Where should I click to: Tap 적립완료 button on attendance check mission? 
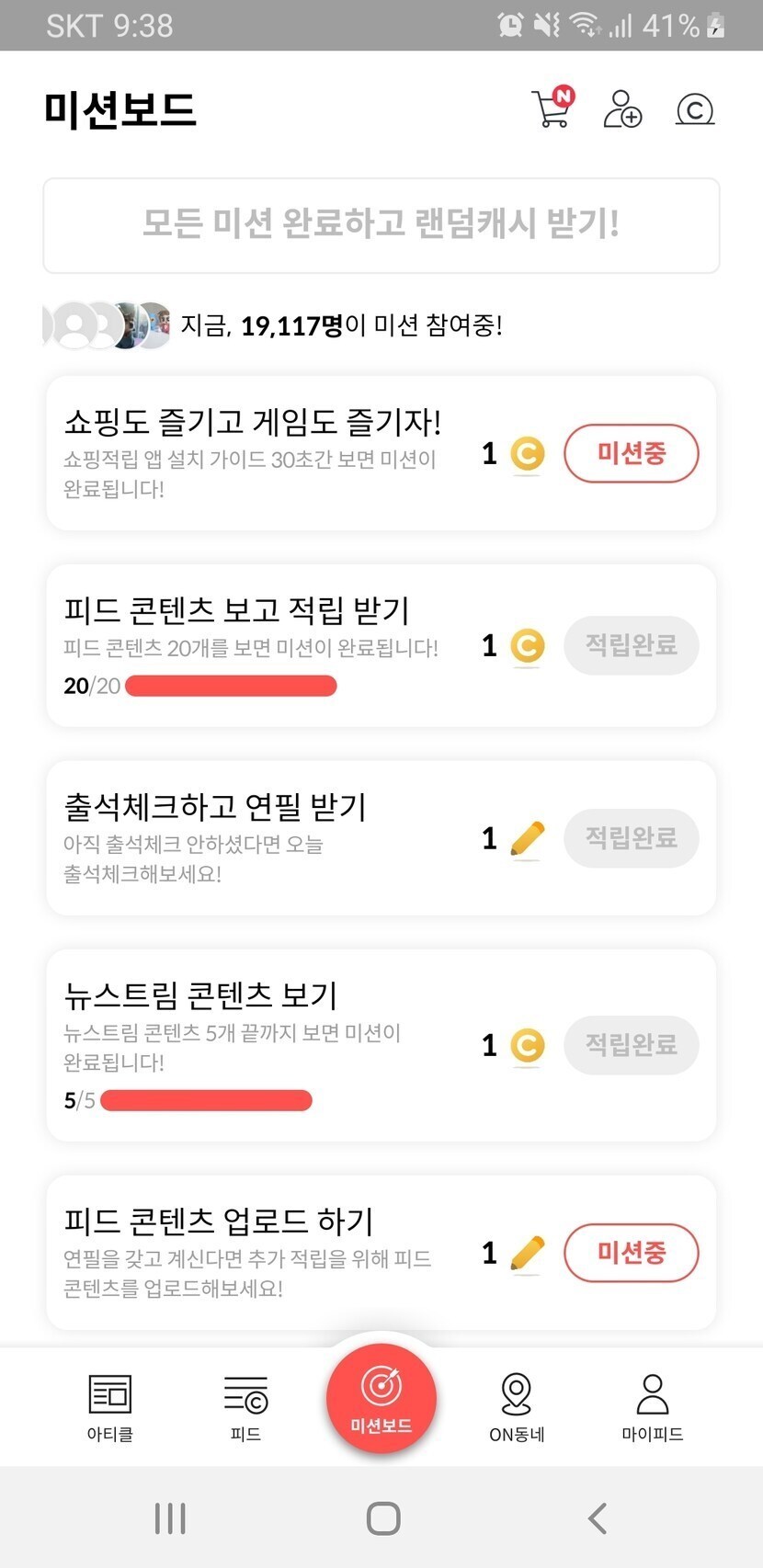pyautogui.click(x=631, y=838)
